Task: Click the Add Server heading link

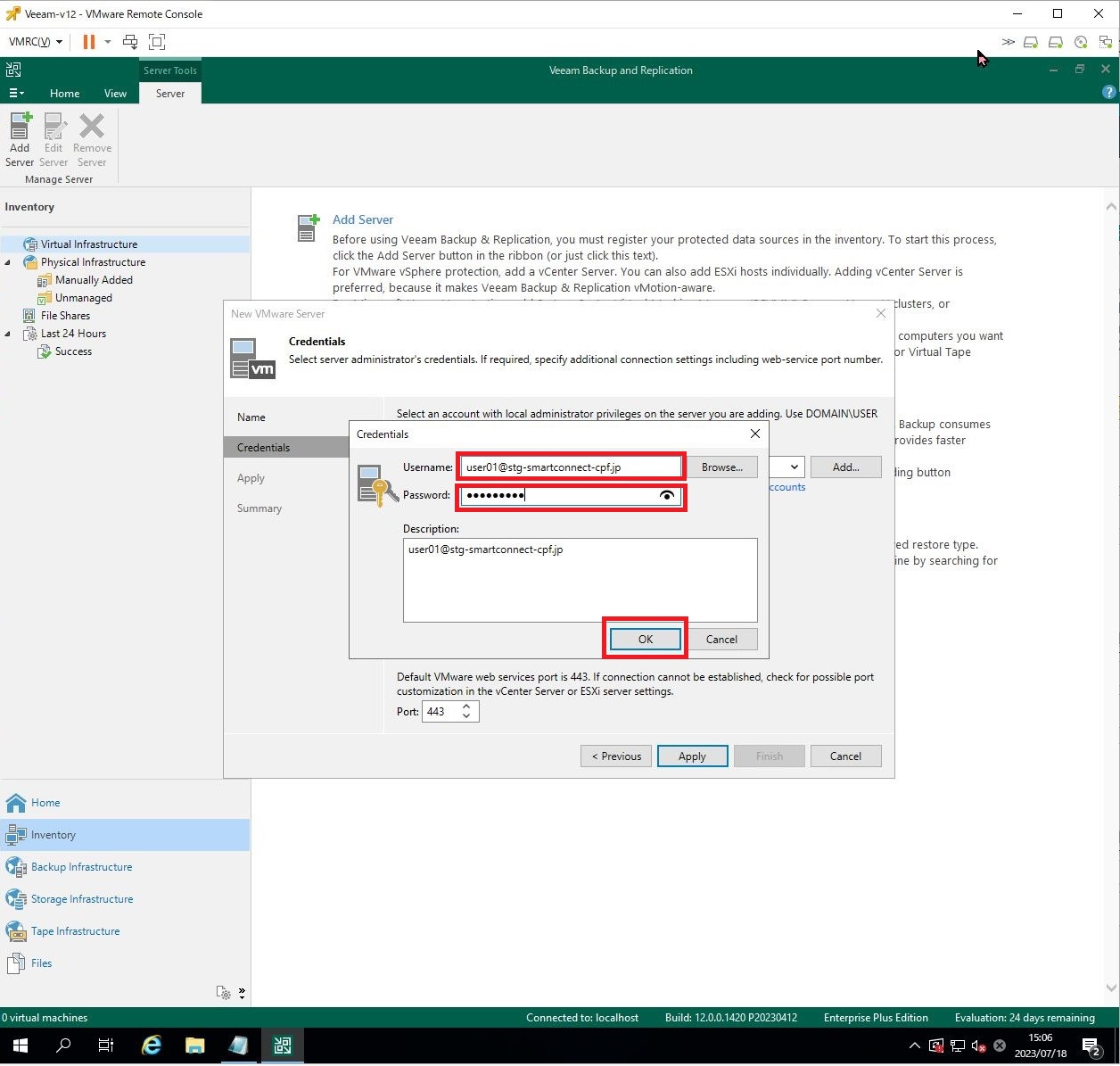Action: pyautogui.click(x=362, y=219)
